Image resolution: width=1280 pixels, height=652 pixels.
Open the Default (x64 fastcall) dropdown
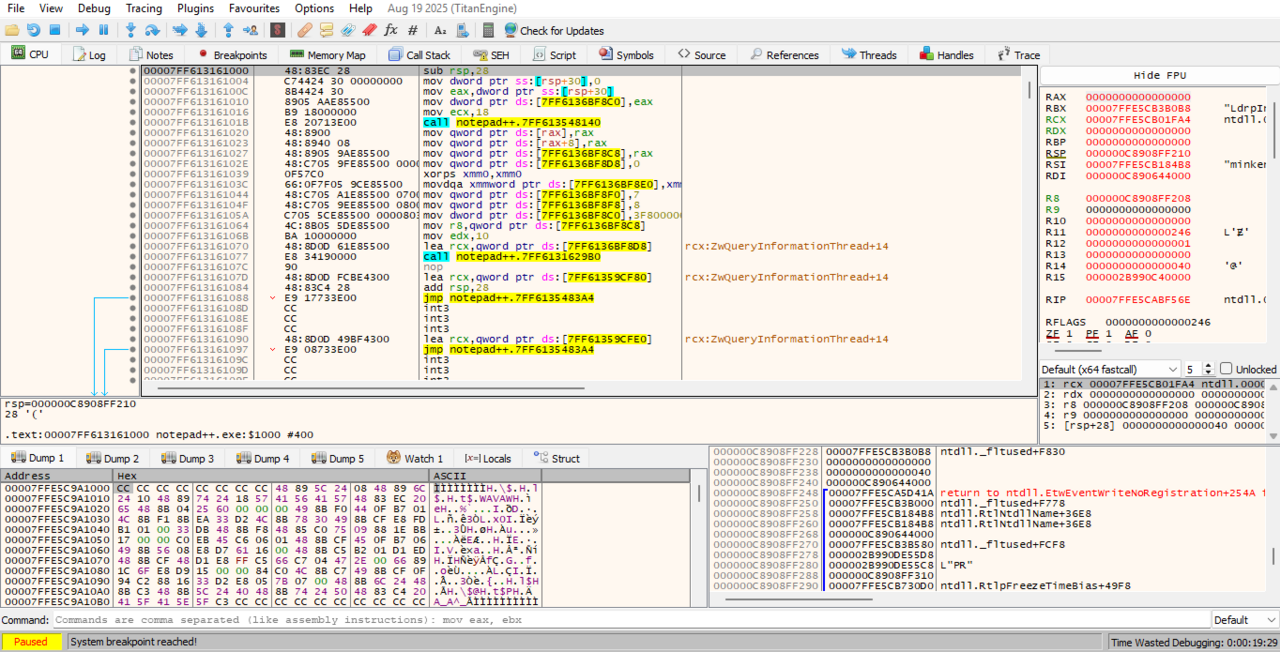[1111, 369]
